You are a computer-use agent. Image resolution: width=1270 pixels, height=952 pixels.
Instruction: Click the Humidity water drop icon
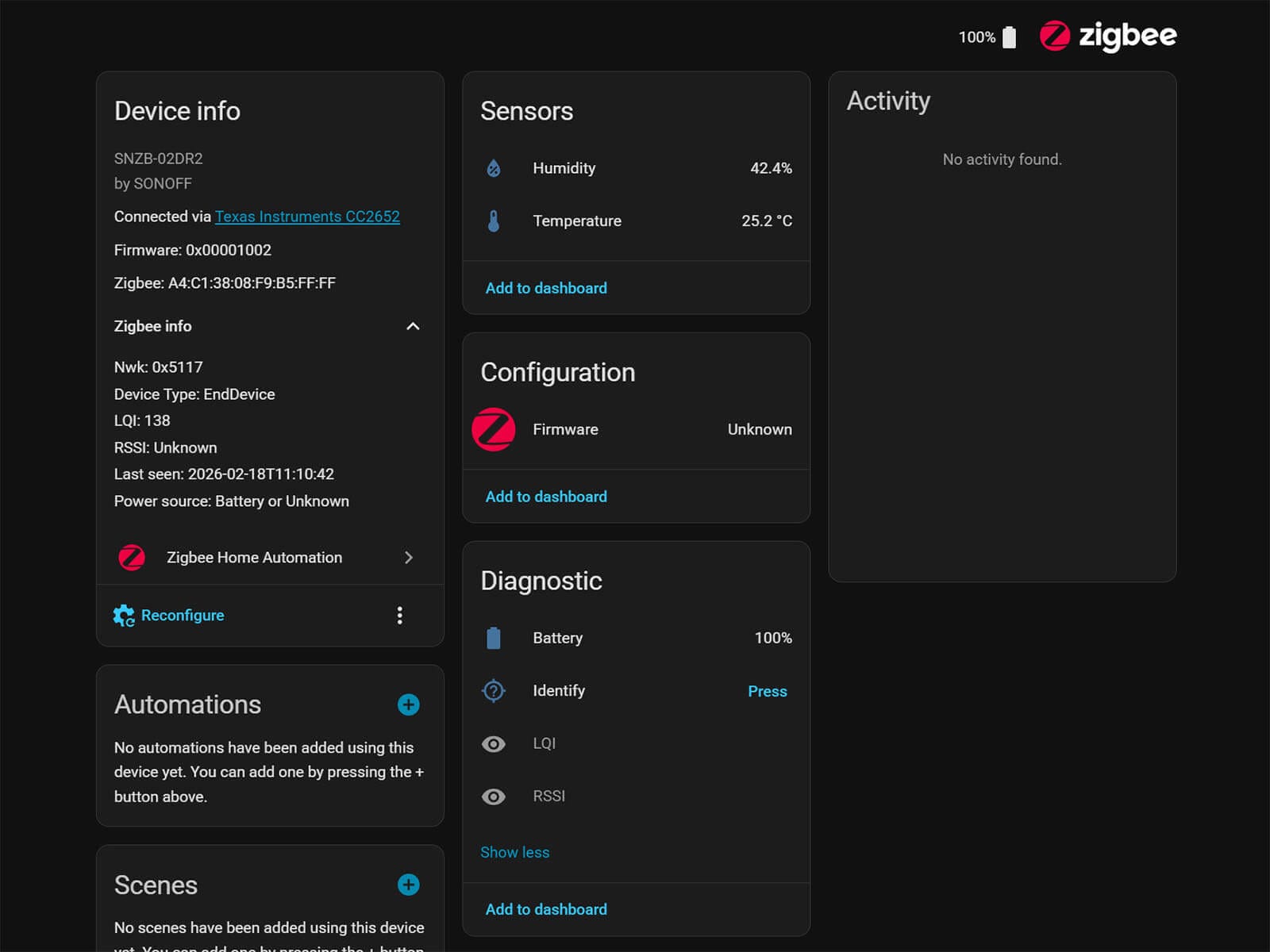[x=493, y=168]
